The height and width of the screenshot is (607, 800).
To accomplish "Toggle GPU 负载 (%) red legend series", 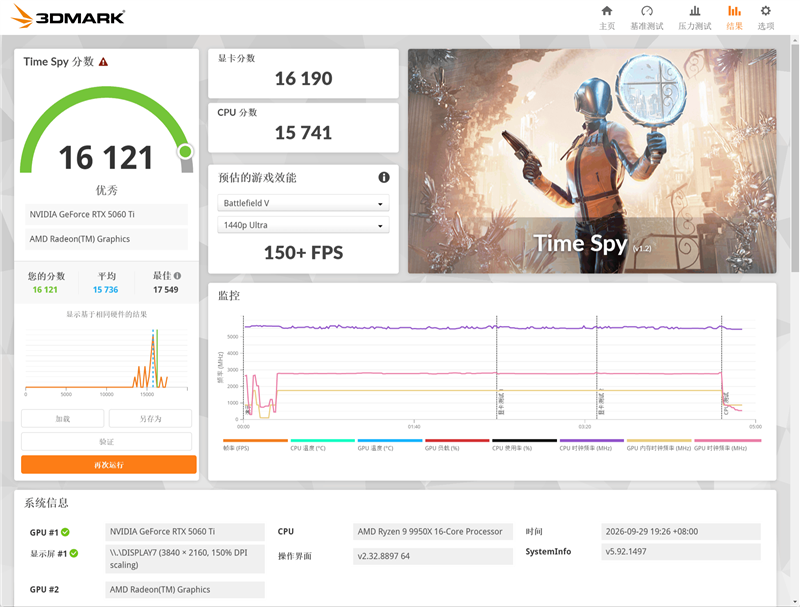I will 457,444.
